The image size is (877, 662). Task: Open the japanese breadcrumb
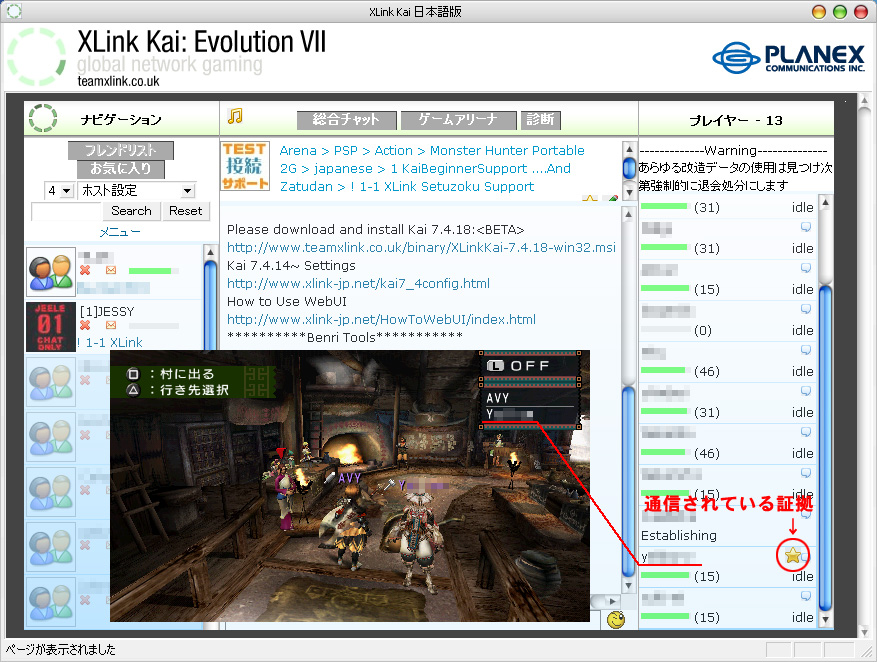click(343, 168)
